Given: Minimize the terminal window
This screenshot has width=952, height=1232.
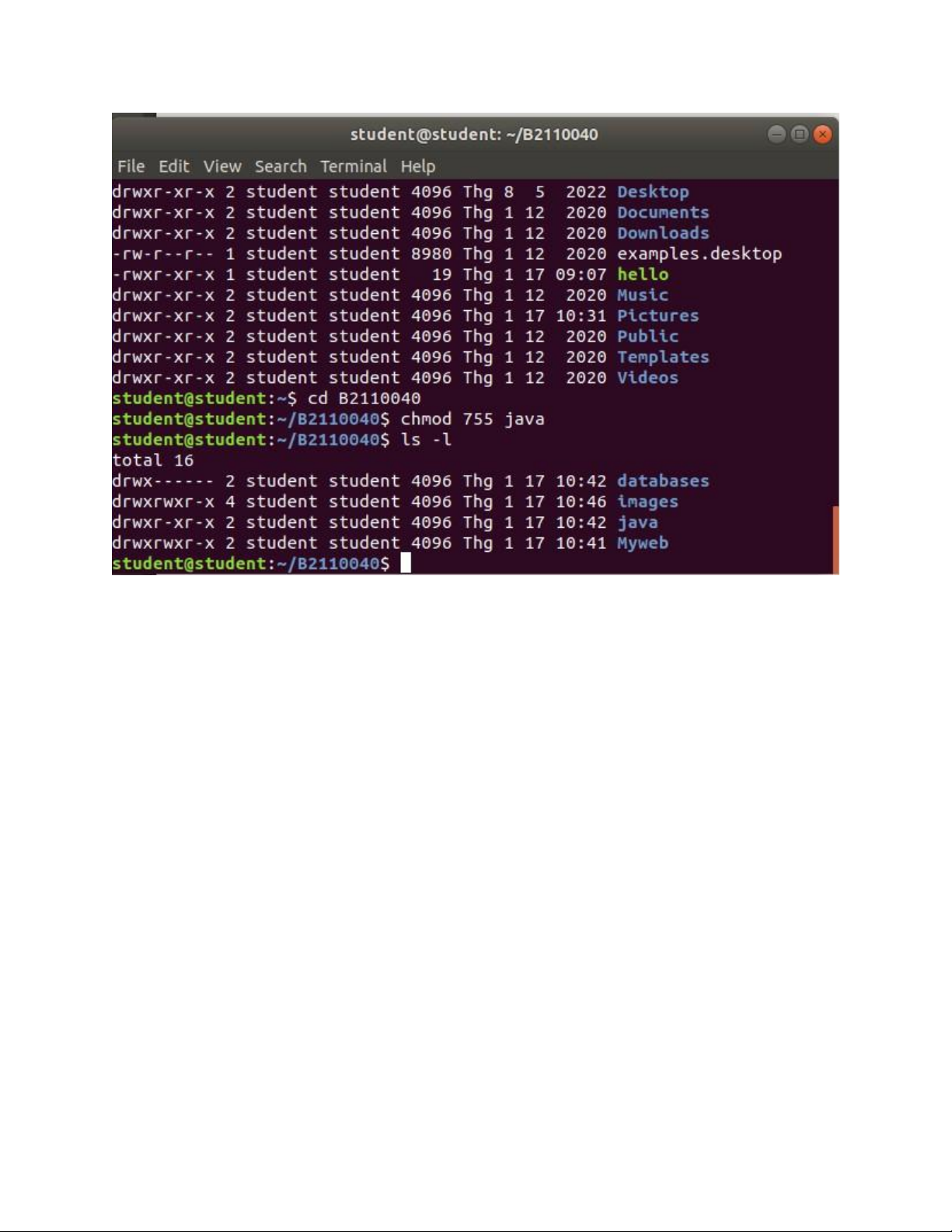Looking at the screenshot, I should coord(776,134).
